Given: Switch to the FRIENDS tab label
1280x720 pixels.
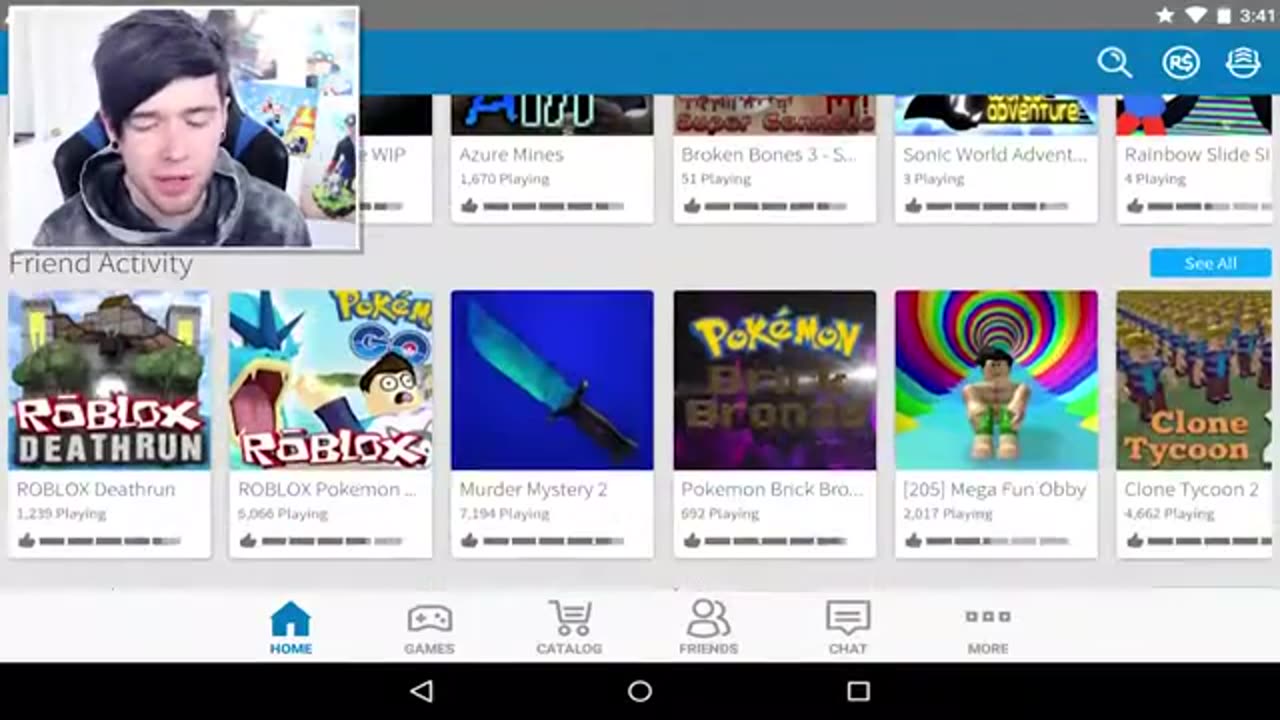Looking at the screenshot, I should [708, 649].
